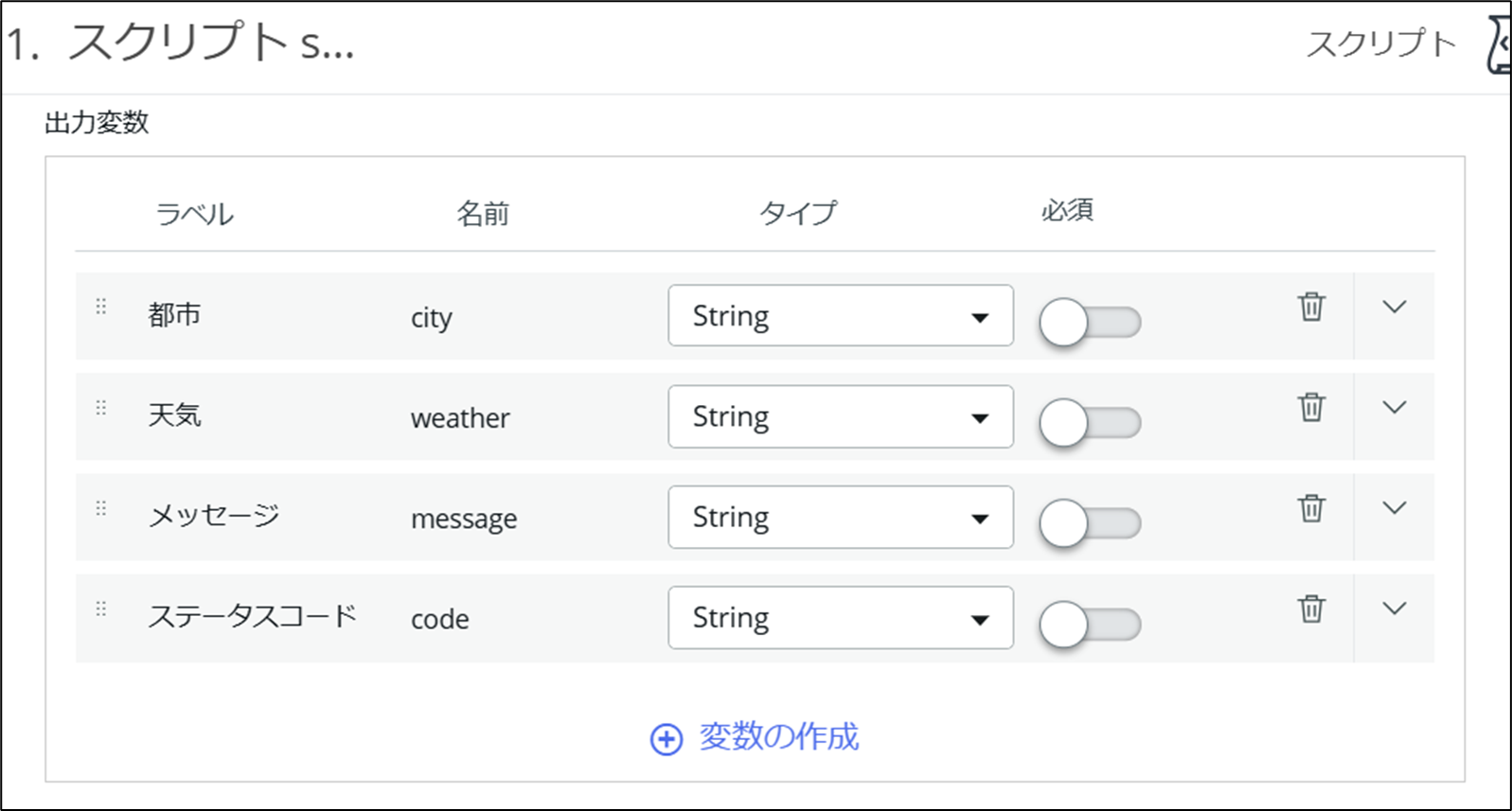This screenshot has width=1512, height=811.
Task: Click the step title スクリプト s...
Action: (180, 44)
